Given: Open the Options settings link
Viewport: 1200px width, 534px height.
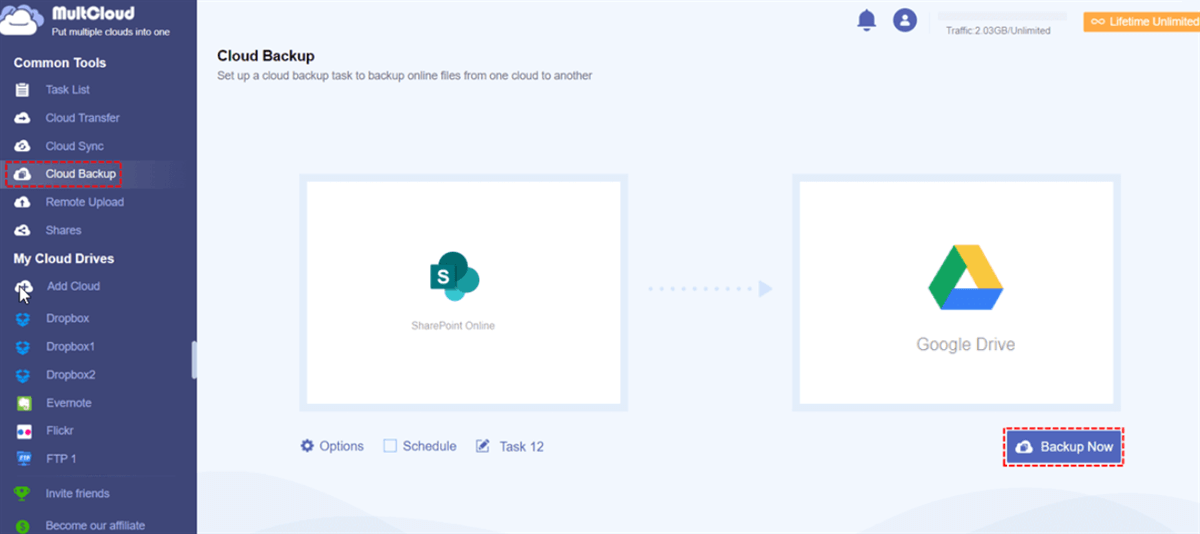Looking at the screenshot, I should [x=341, y=446].
